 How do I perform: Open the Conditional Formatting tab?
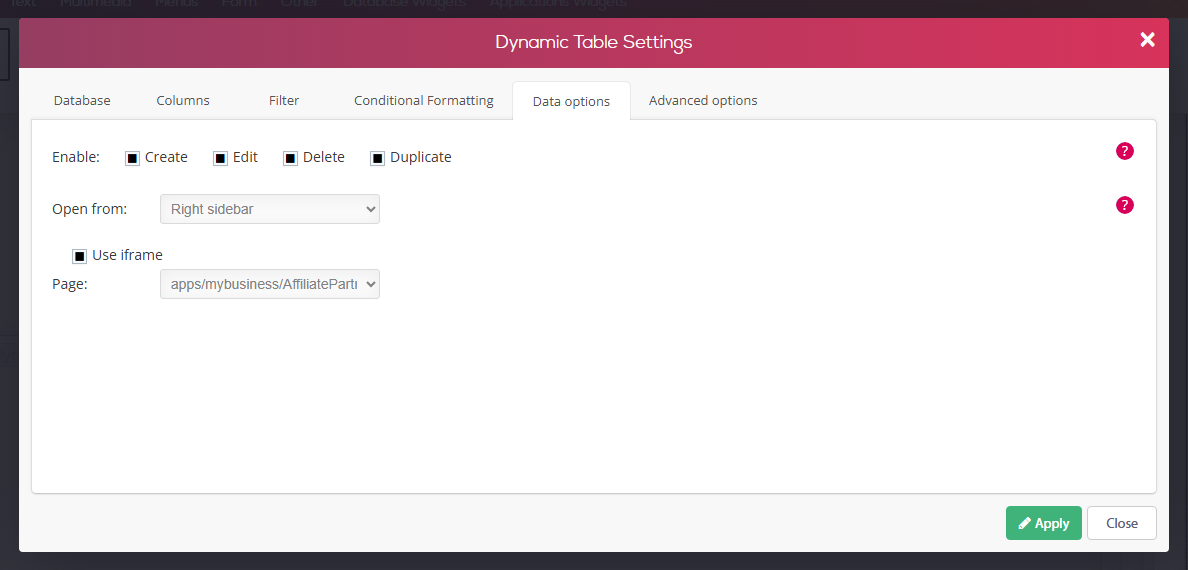click(424, 100)
